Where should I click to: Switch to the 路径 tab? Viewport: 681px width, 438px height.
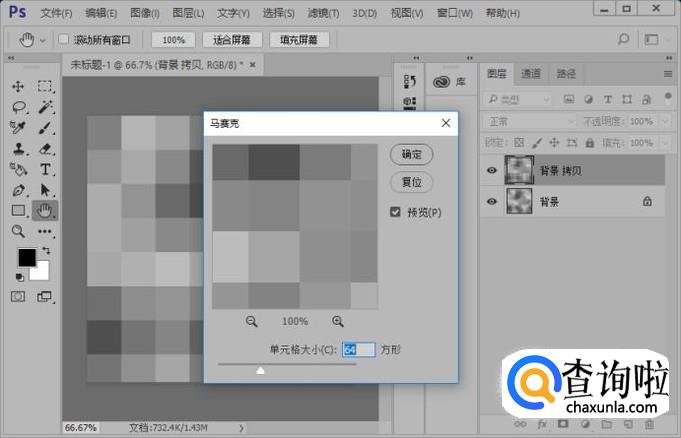point(566,74)
